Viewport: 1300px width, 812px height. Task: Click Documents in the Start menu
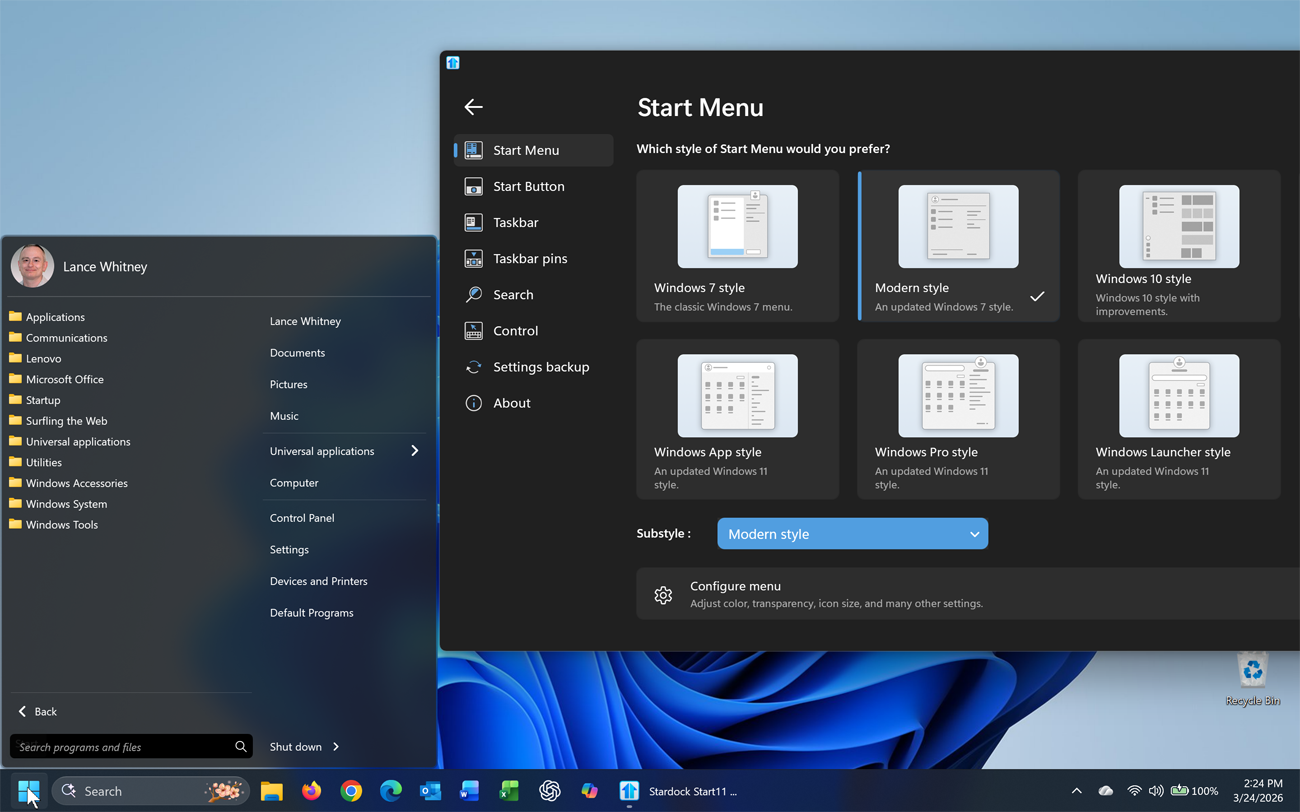tap(297, 352)
